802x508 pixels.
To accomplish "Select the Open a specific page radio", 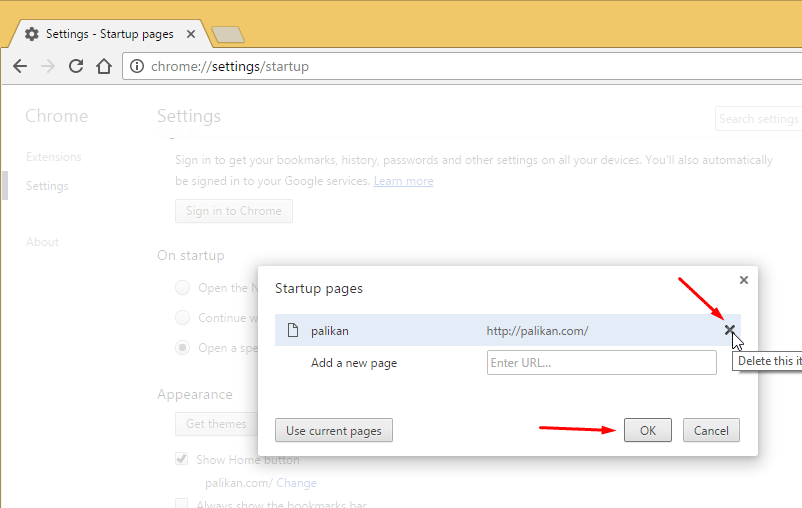I will (x=183, y=348).
